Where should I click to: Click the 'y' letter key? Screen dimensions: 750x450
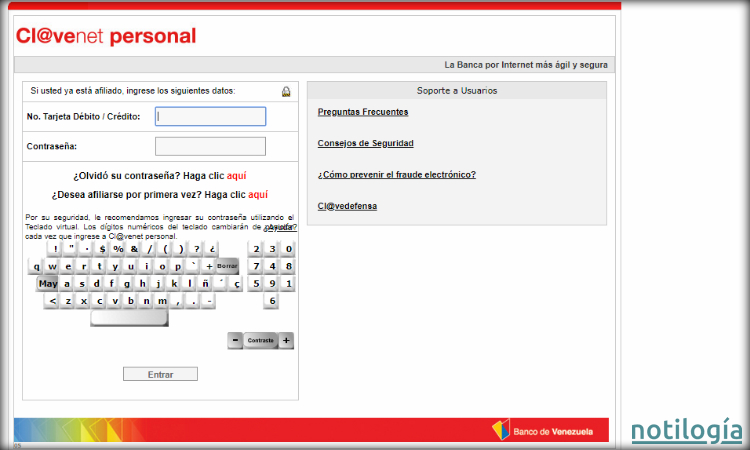point(115,266)
